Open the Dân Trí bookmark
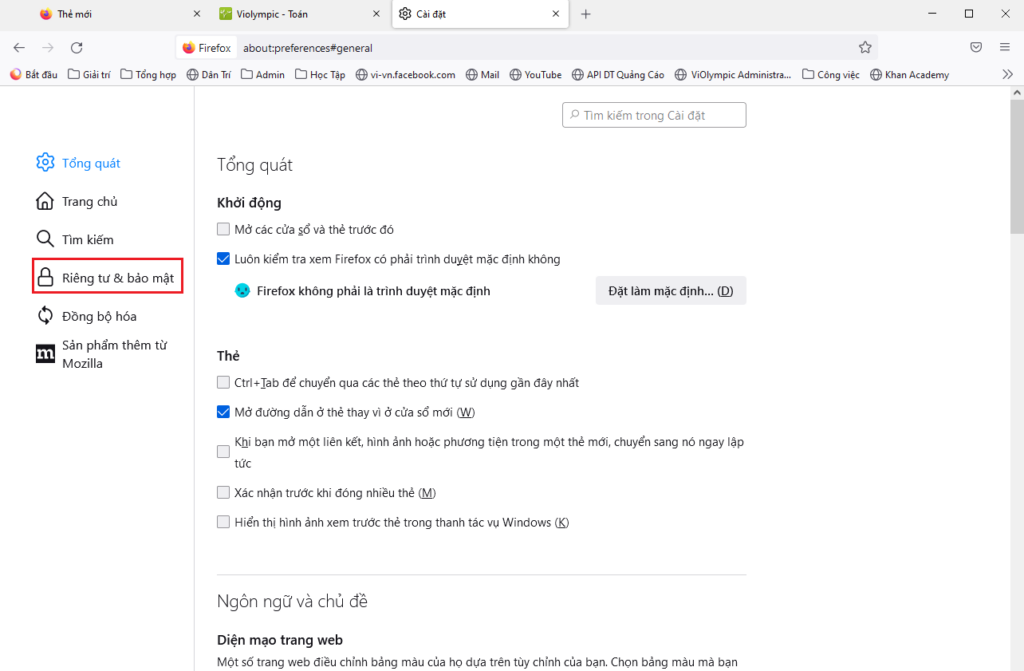Viewport: 1024px width, 671px height. pos(209,74)
